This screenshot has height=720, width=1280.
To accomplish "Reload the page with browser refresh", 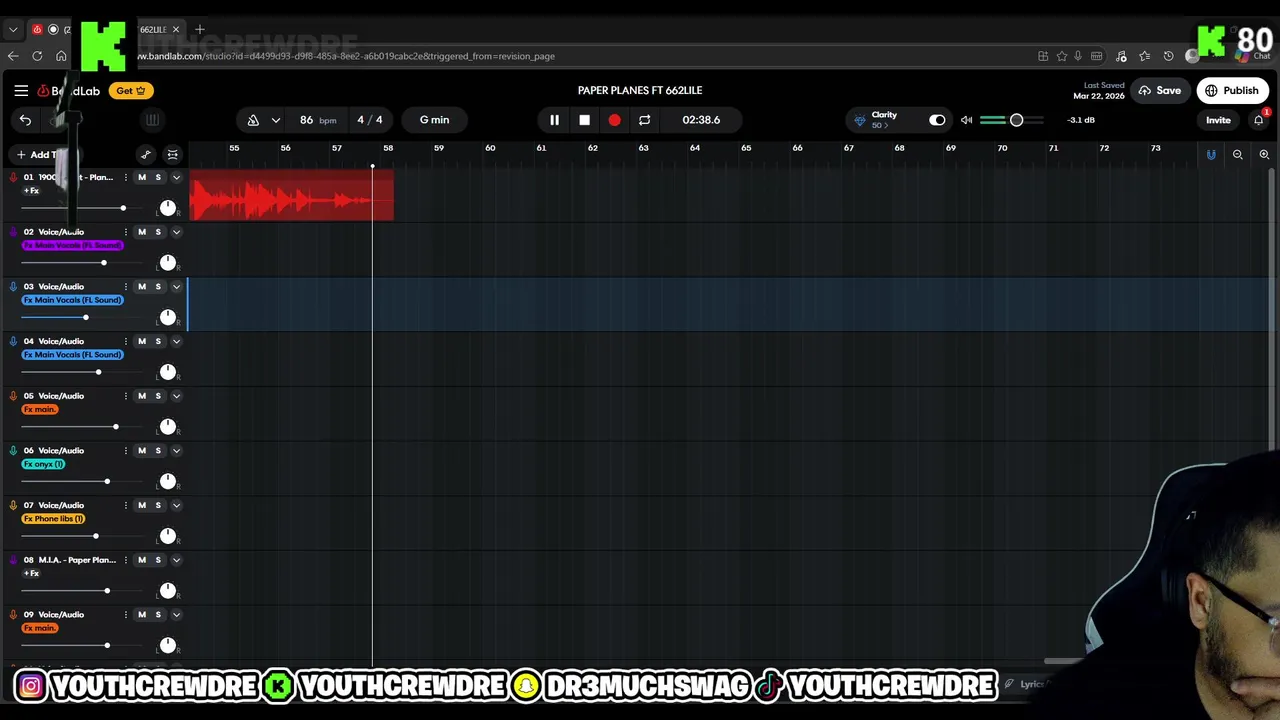I will 37,56.
